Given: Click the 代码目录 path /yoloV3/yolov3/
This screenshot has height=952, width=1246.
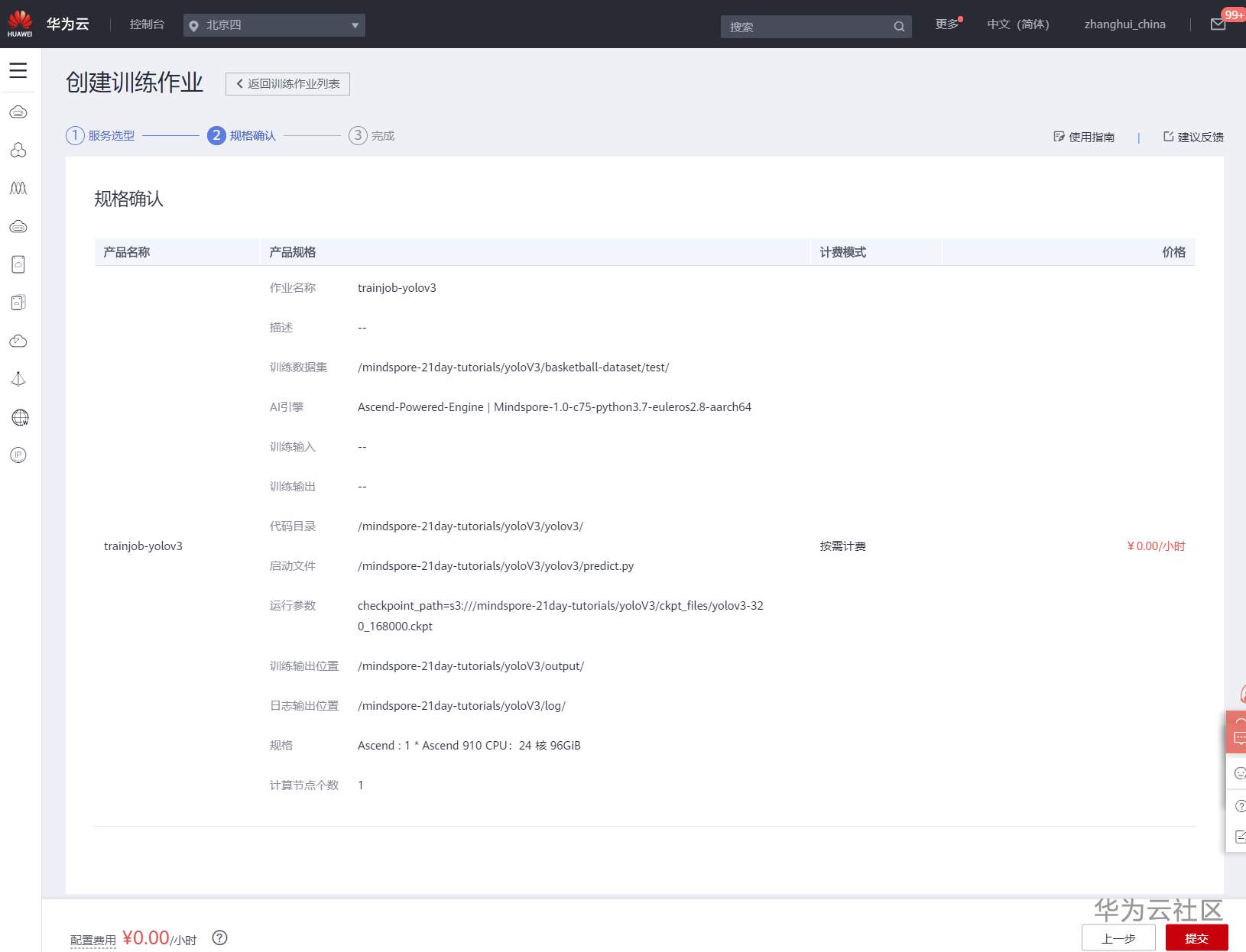Looking at the screenshot, I should click(x=470, y=526).
